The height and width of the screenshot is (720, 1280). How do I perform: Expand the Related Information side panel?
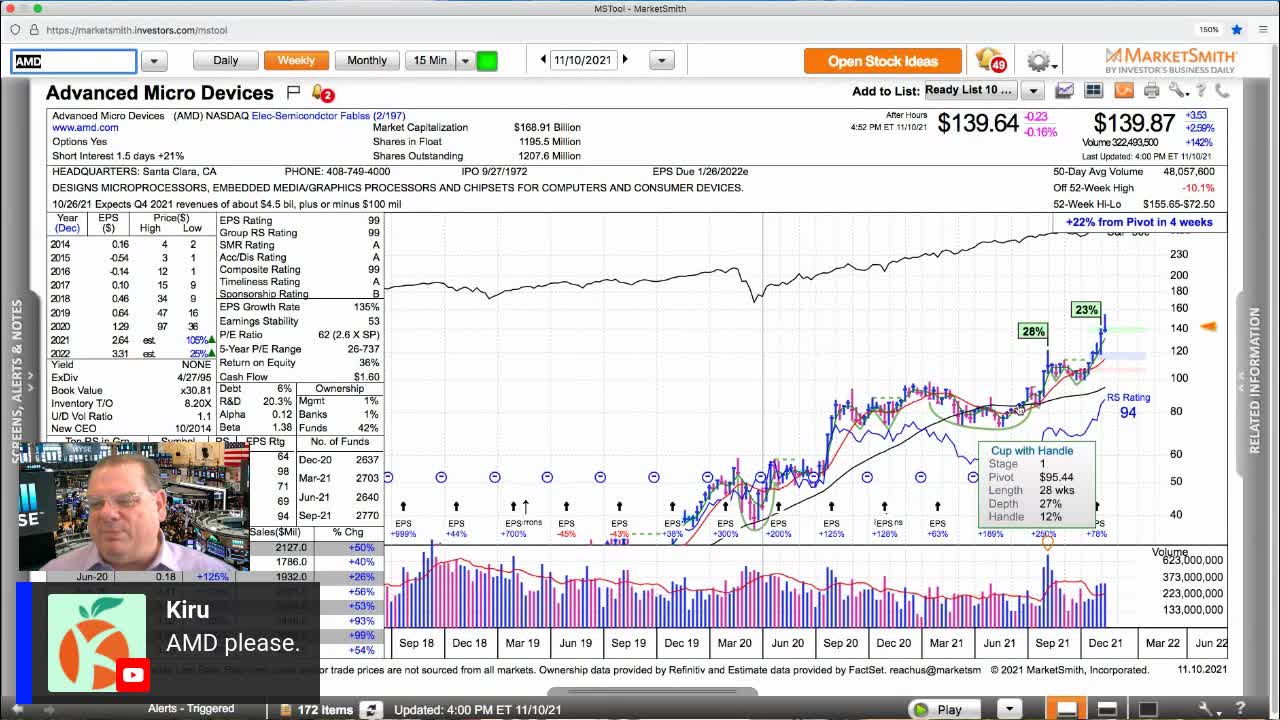pyautogui.click(x=1254, y=380)
